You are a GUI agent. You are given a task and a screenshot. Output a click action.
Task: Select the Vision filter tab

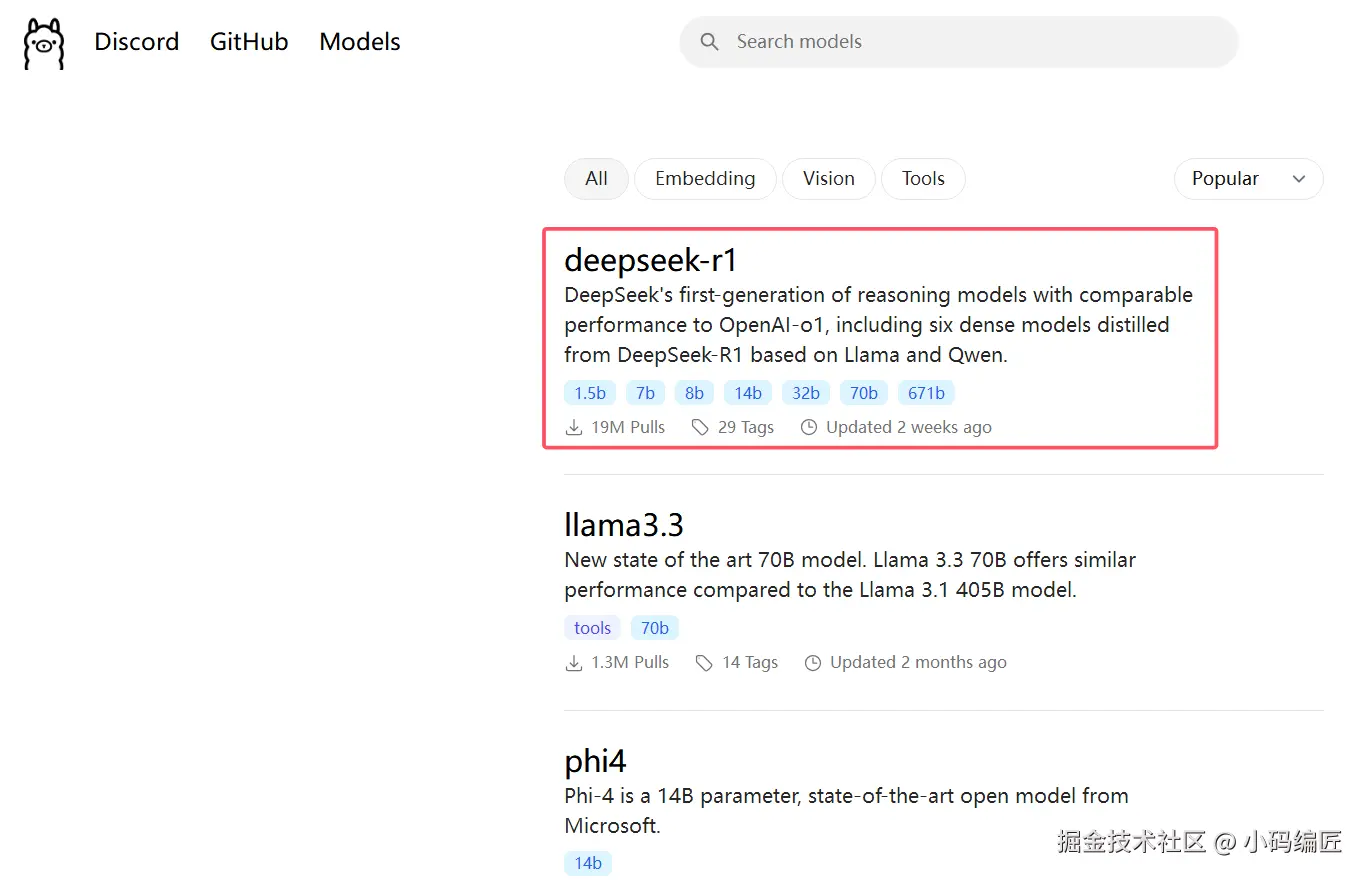[x=829, y=179]
